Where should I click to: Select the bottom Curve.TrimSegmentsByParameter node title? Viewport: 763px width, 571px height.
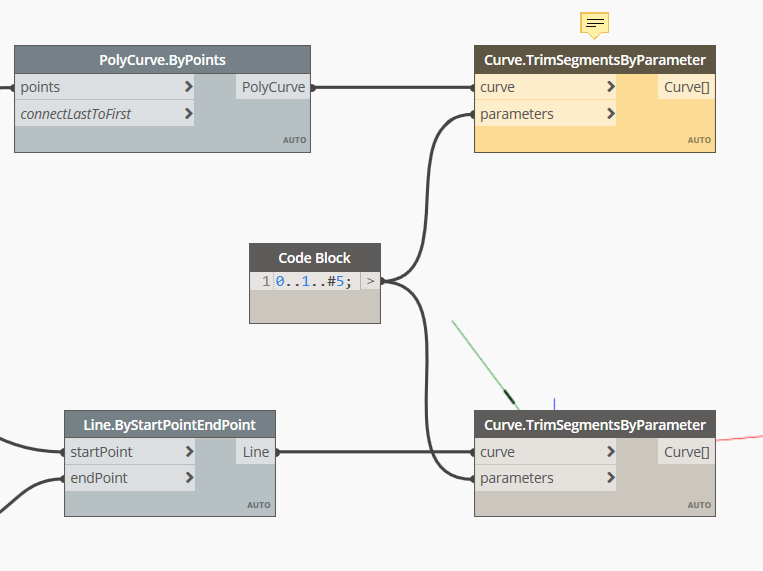(595, 425)
